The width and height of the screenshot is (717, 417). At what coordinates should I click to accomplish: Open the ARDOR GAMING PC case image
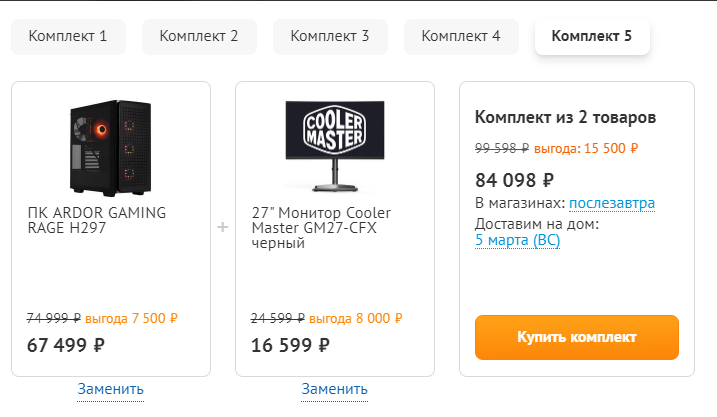click(111, 146)
